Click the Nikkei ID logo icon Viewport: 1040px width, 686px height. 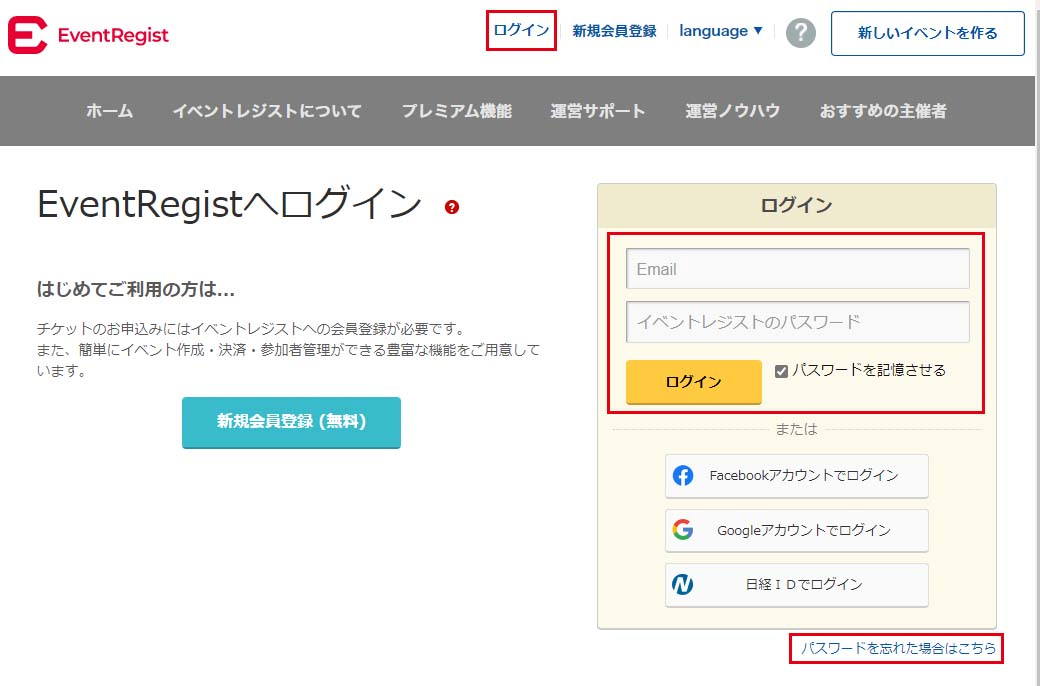(x=682, y=584)
